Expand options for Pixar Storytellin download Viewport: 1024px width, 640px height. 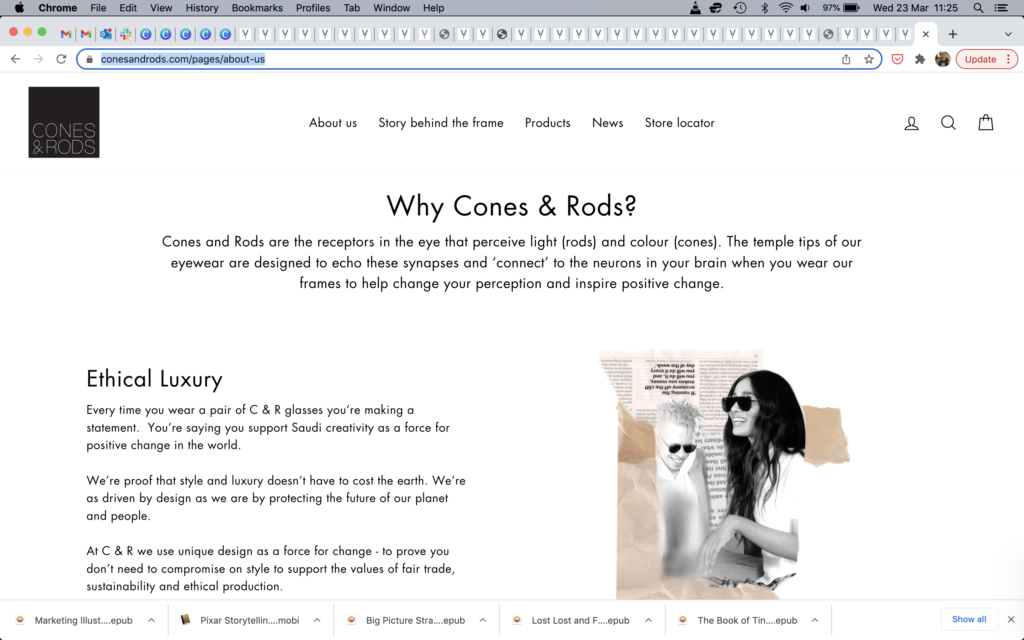click(317, 620)
